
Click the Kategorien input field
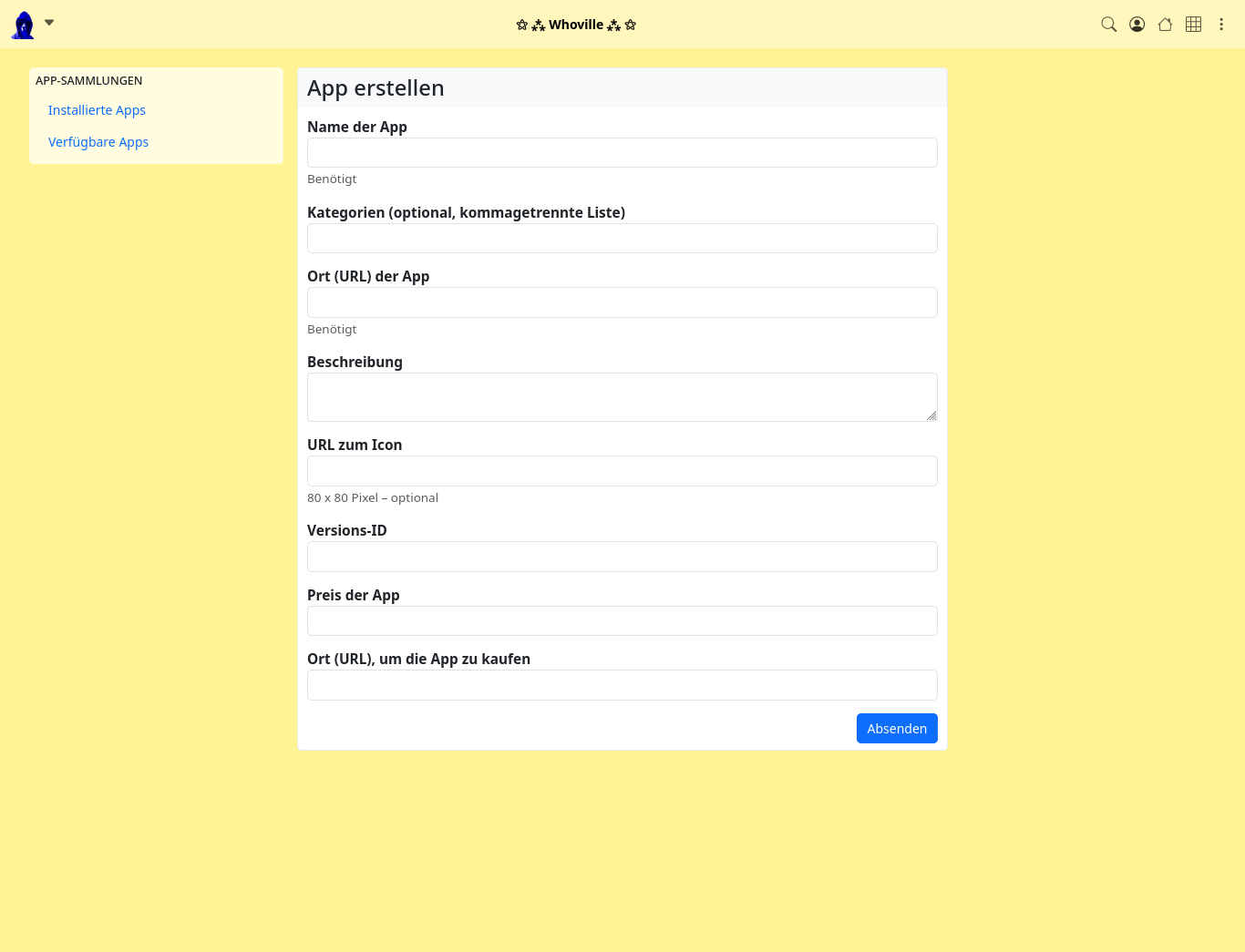pos(622,239)
